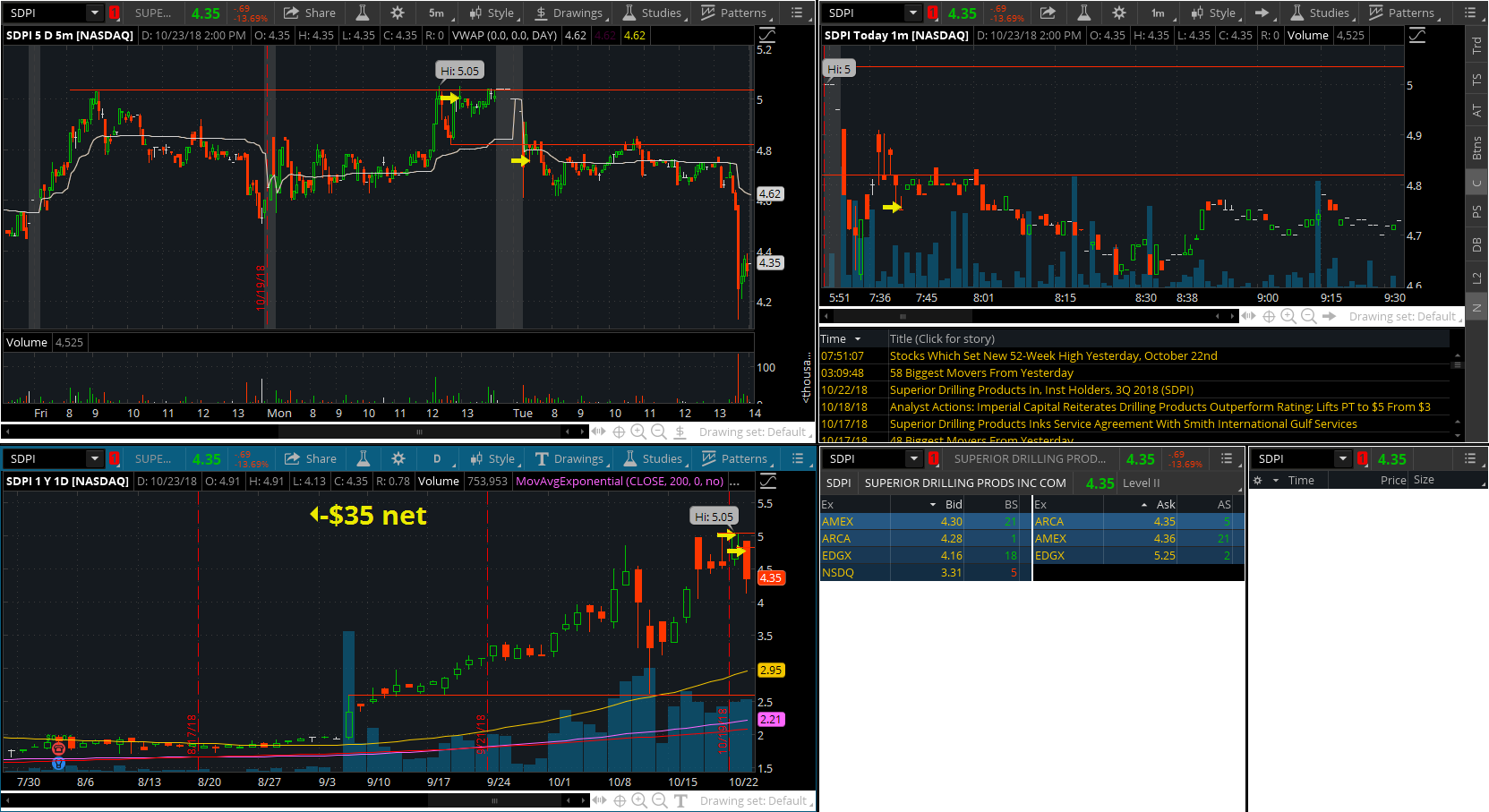Click the price axis settings icon on the 1m chart
1489x812 pixels.
[x=1417, y=36]
